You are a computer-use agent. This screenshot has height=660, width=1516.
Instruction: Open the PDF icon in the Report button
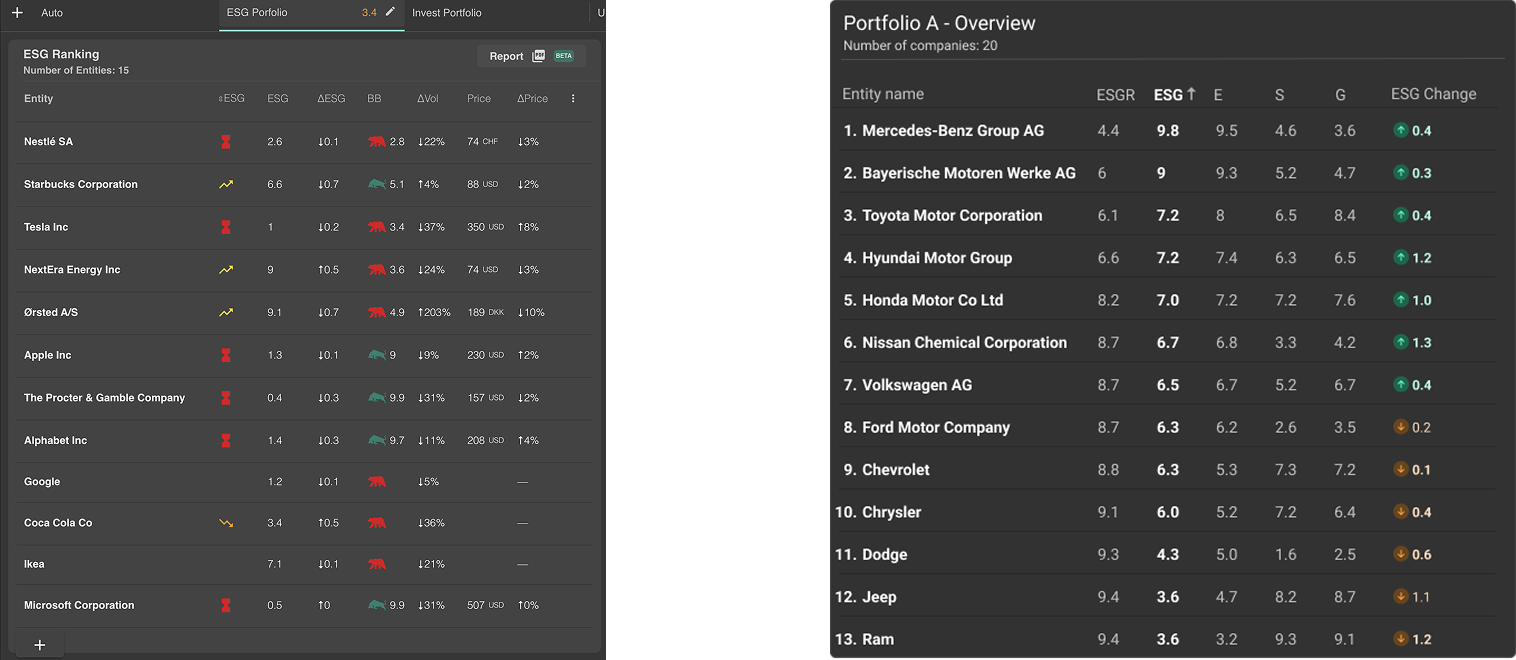[539, 56]
